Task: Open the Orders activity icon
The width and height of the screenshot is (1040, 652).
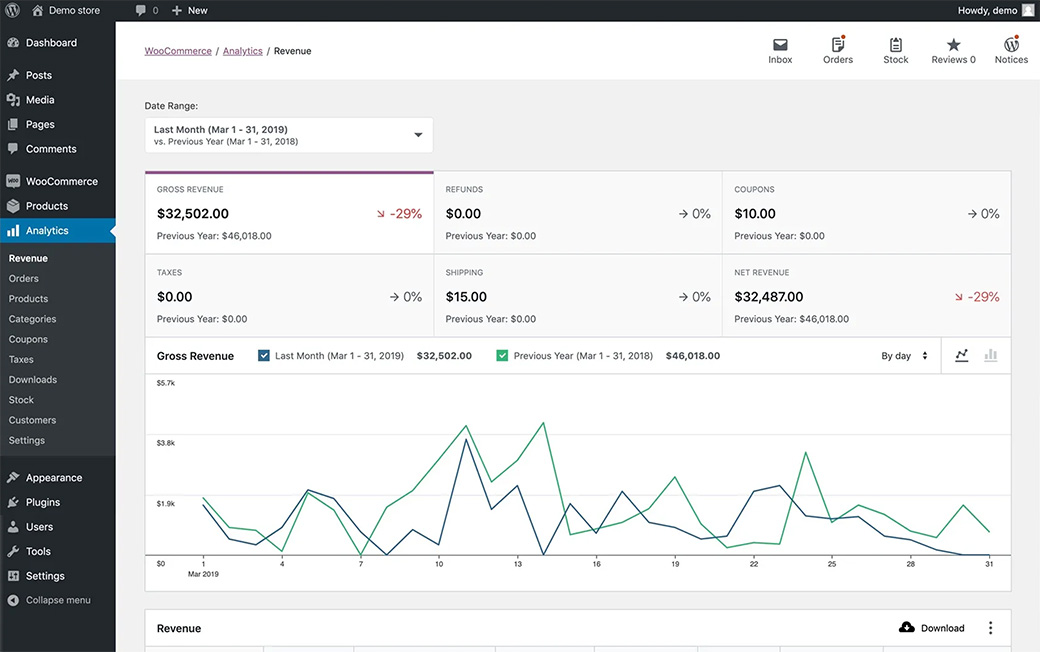Action: (x=838, y=45)
